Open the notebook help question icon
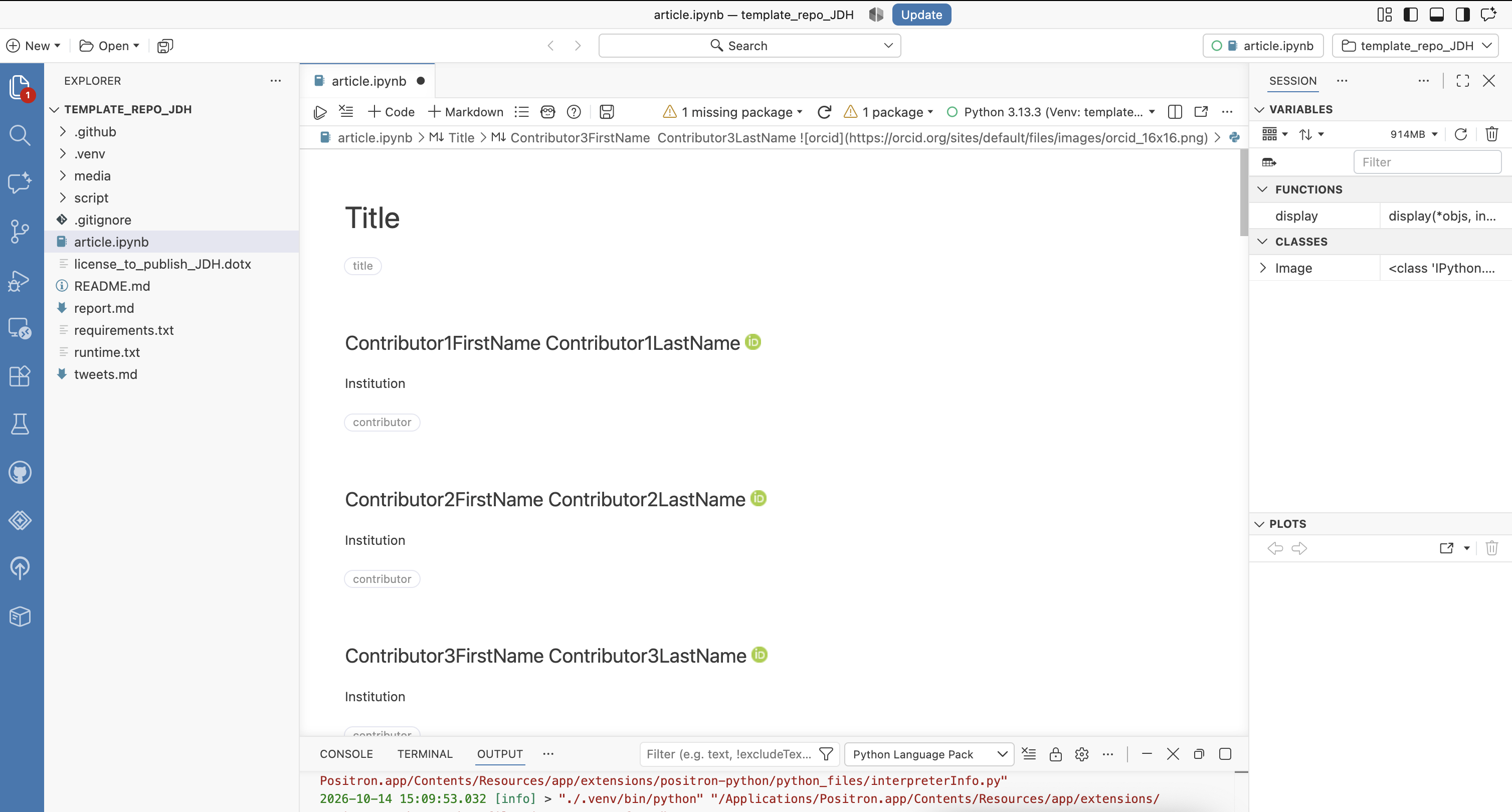This screenshot has width=1512, height=812. coord(574,112)
